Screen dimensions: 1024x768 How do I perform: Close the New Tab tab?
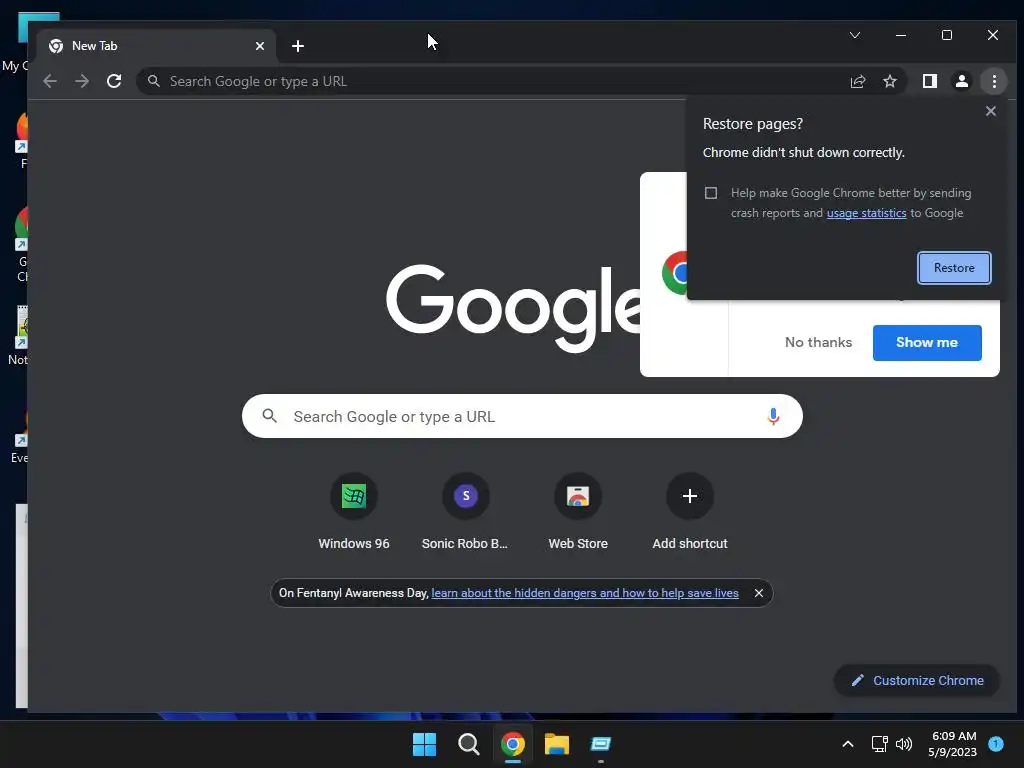260,46
